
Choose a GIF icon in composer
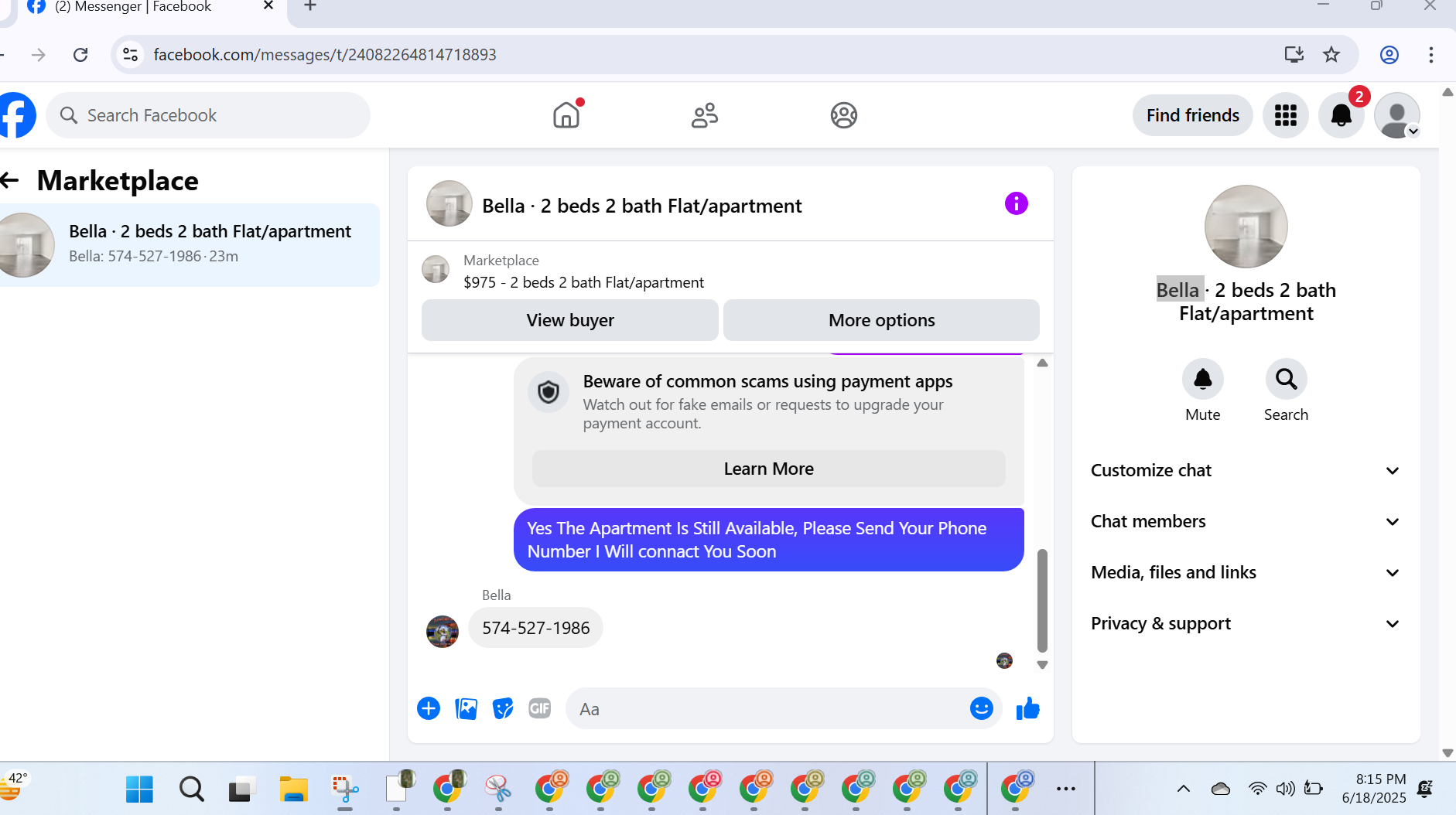point(540,708)
